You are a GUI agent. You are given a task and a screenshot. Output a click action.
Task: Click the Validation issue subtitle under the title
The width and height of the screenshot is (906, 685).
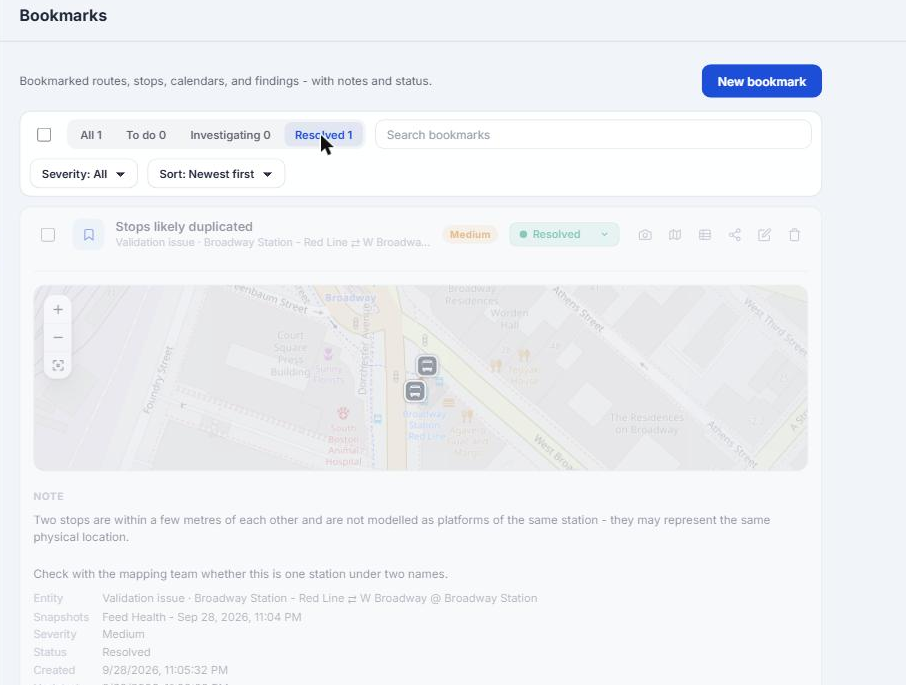click(273, 243)
